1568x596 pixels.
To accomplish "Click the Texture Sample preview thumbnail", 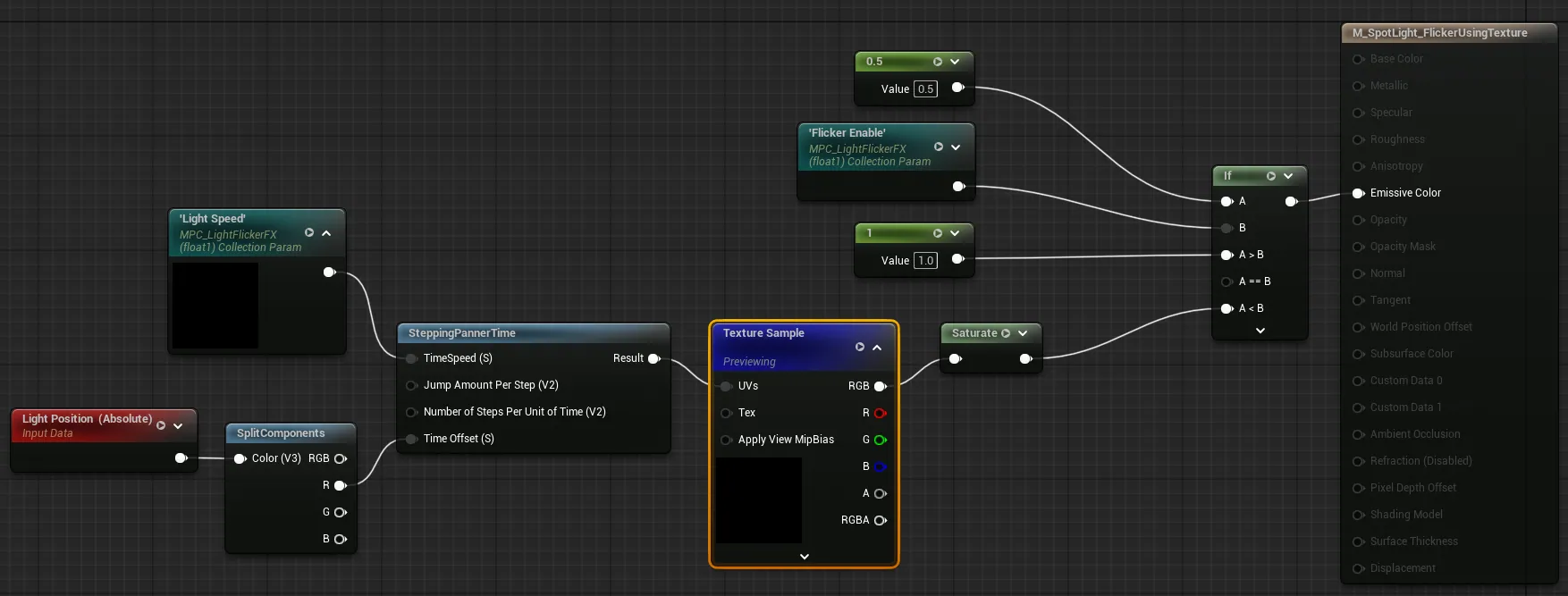I will coord(759,500).
